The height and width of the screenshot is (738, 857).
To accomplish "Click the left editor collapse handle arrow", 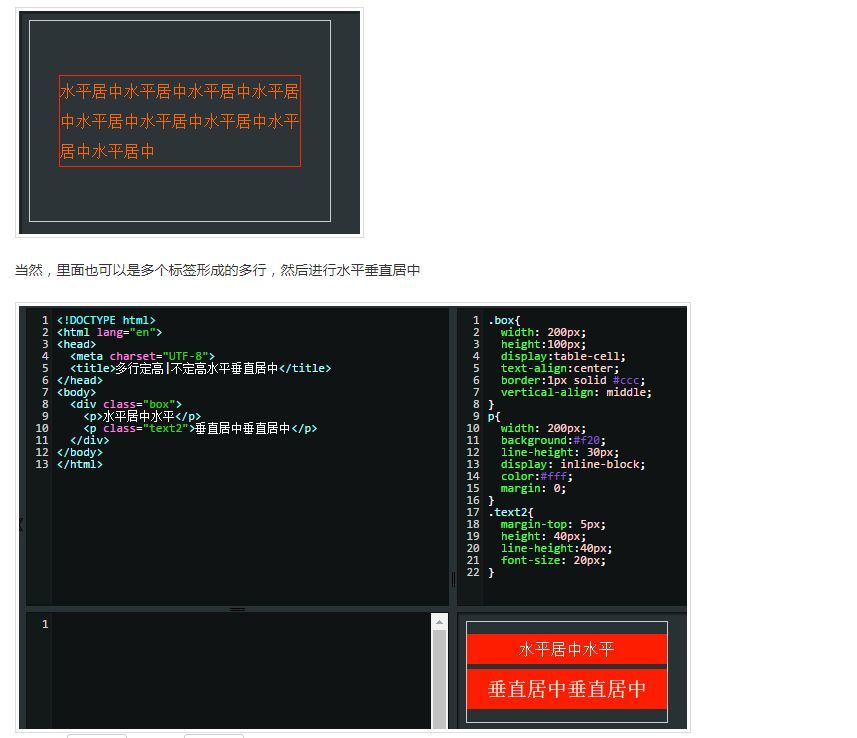I will click(20, 524).
